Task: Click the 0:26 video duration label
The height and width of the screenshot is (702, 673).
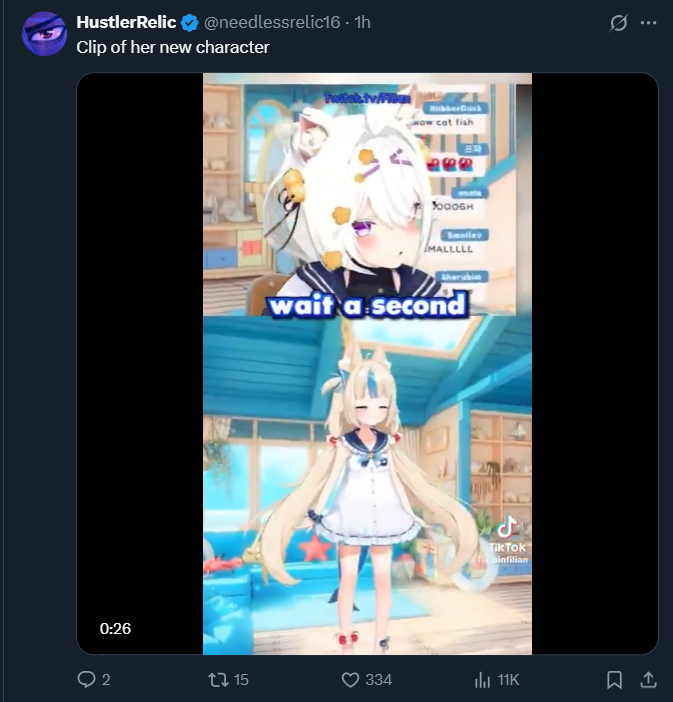Action: coord(115,629)
